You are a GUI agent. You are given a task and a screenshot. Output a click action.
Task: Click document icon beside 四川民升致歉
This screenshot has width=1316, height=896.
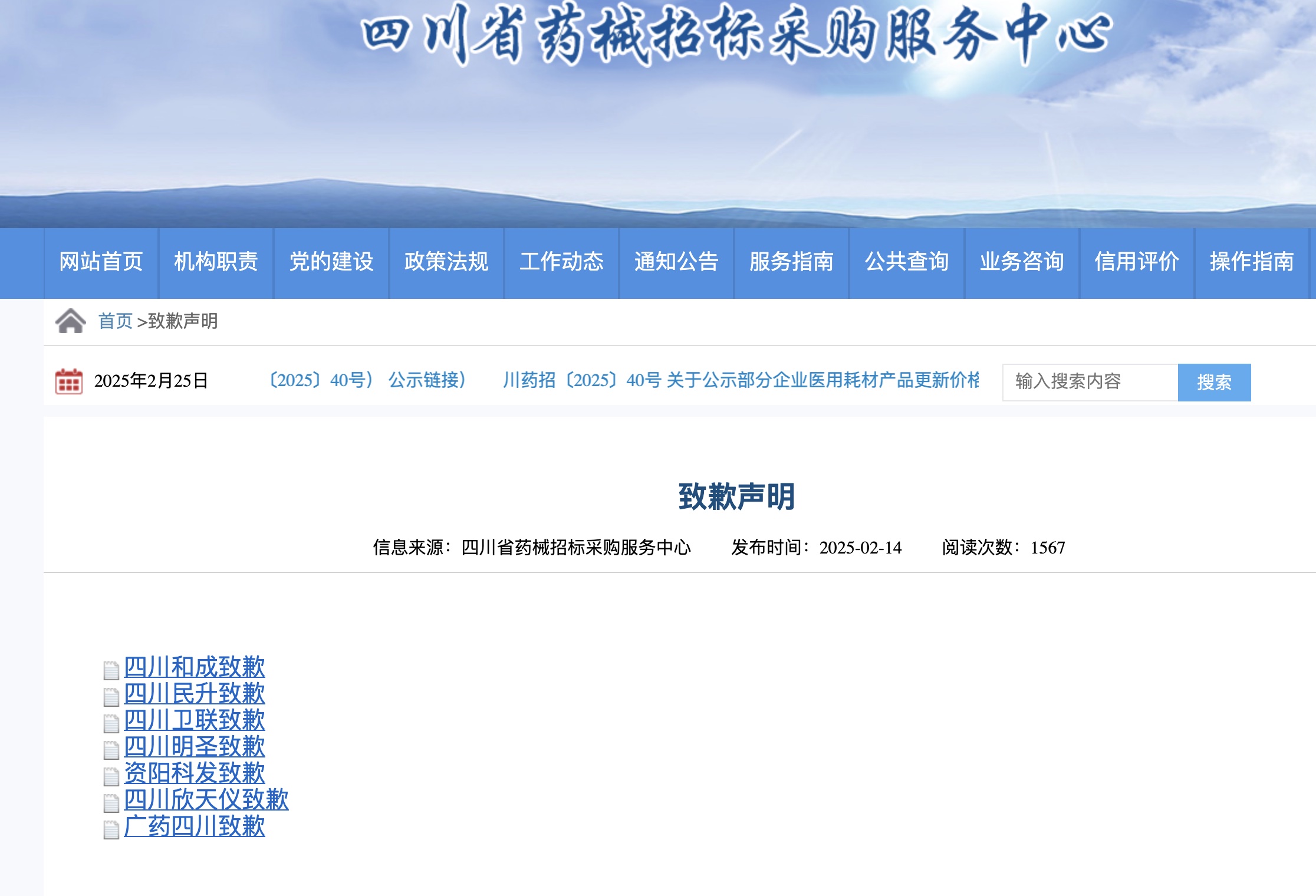(111, 697)
